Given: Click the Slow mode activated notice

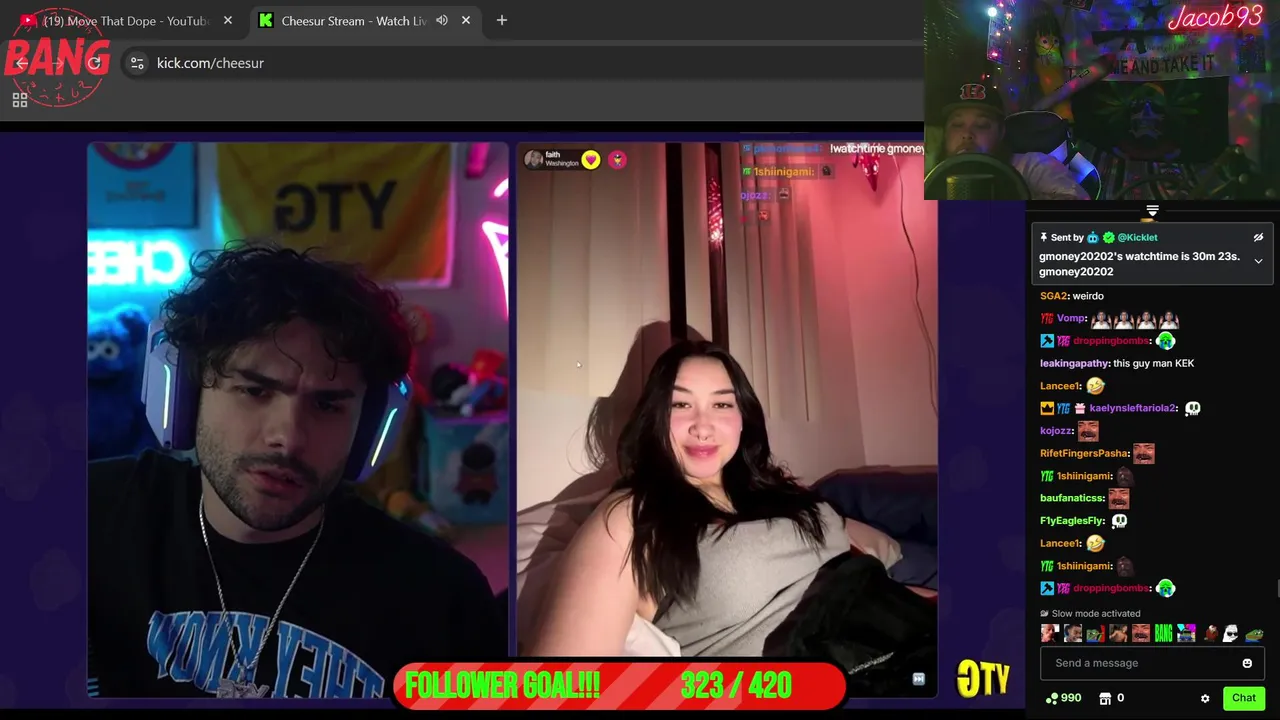Looking at the screenshot, I should (1090, 613).
